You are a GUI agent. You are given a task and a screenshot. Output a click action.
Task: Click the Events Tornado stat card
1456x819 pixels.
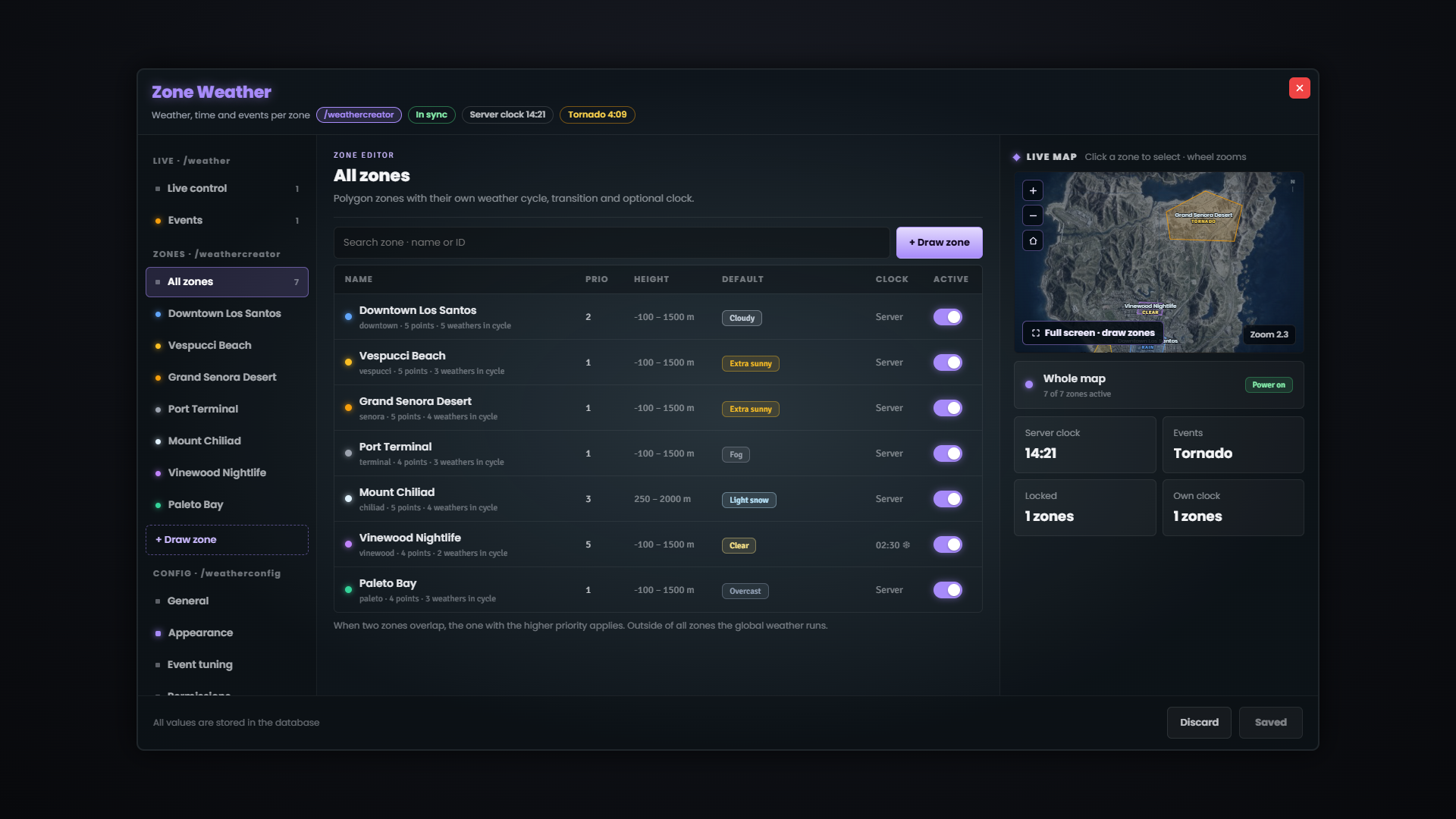[x=1233, y=444]
